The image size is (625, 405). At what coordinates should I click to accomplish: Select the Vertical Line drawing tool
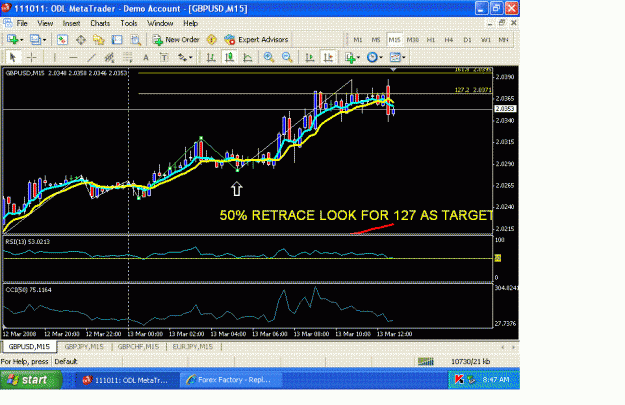click(55, 57)
